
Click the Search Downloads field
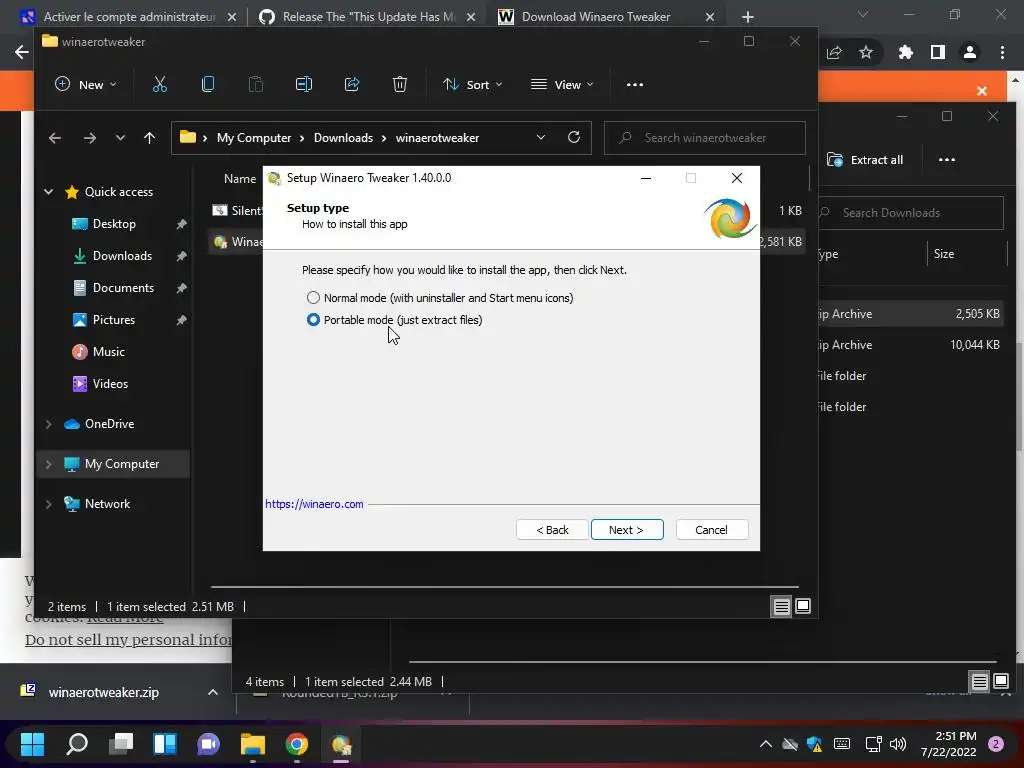[x=910, y=213]
